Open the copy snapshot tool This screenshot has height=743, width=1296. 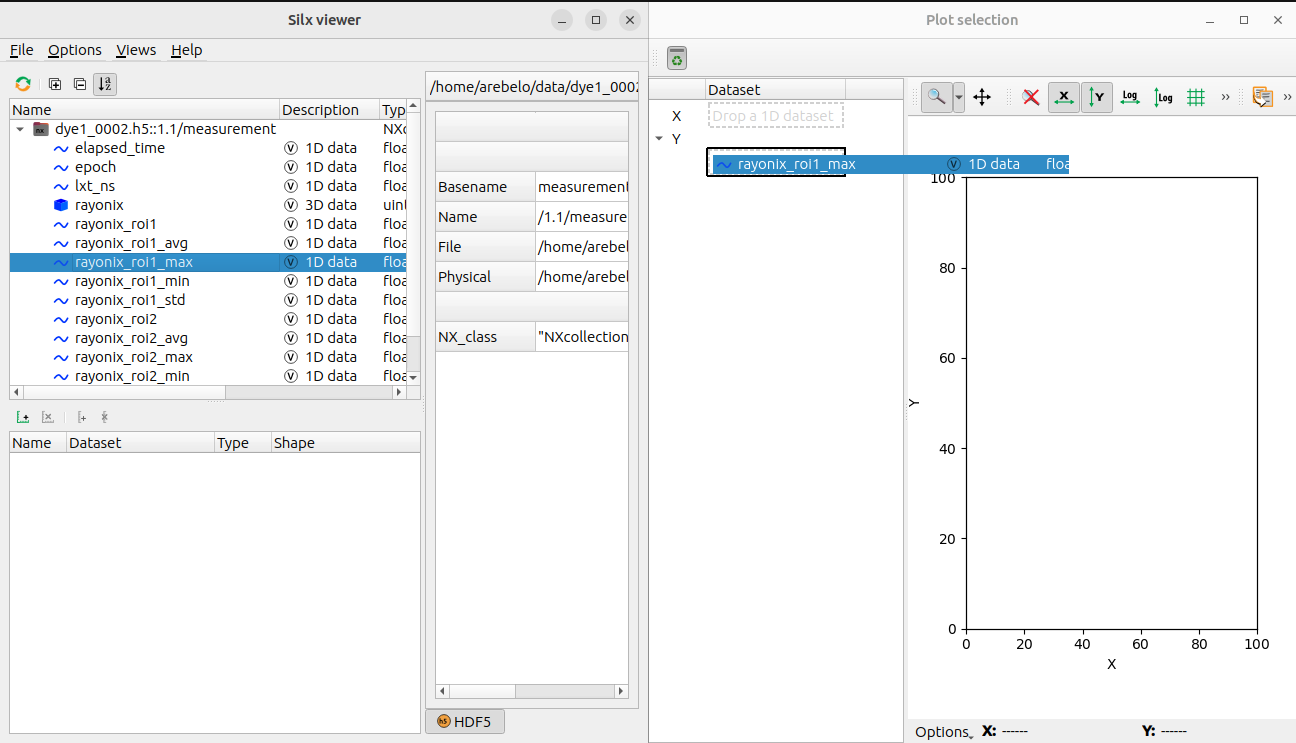[1263, 98]
